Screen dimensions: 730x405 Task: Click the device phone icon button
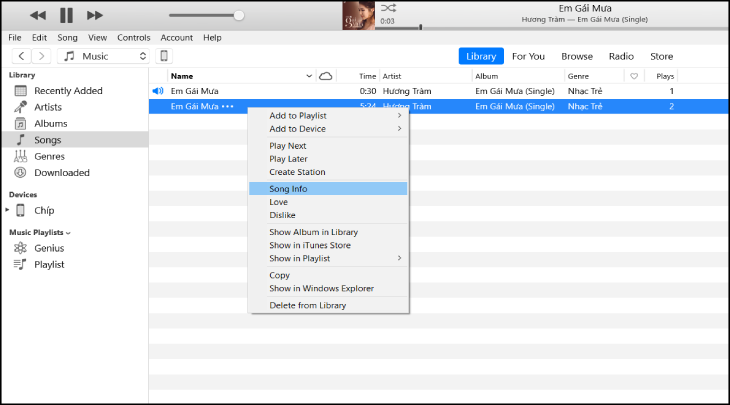pos(164,56)
